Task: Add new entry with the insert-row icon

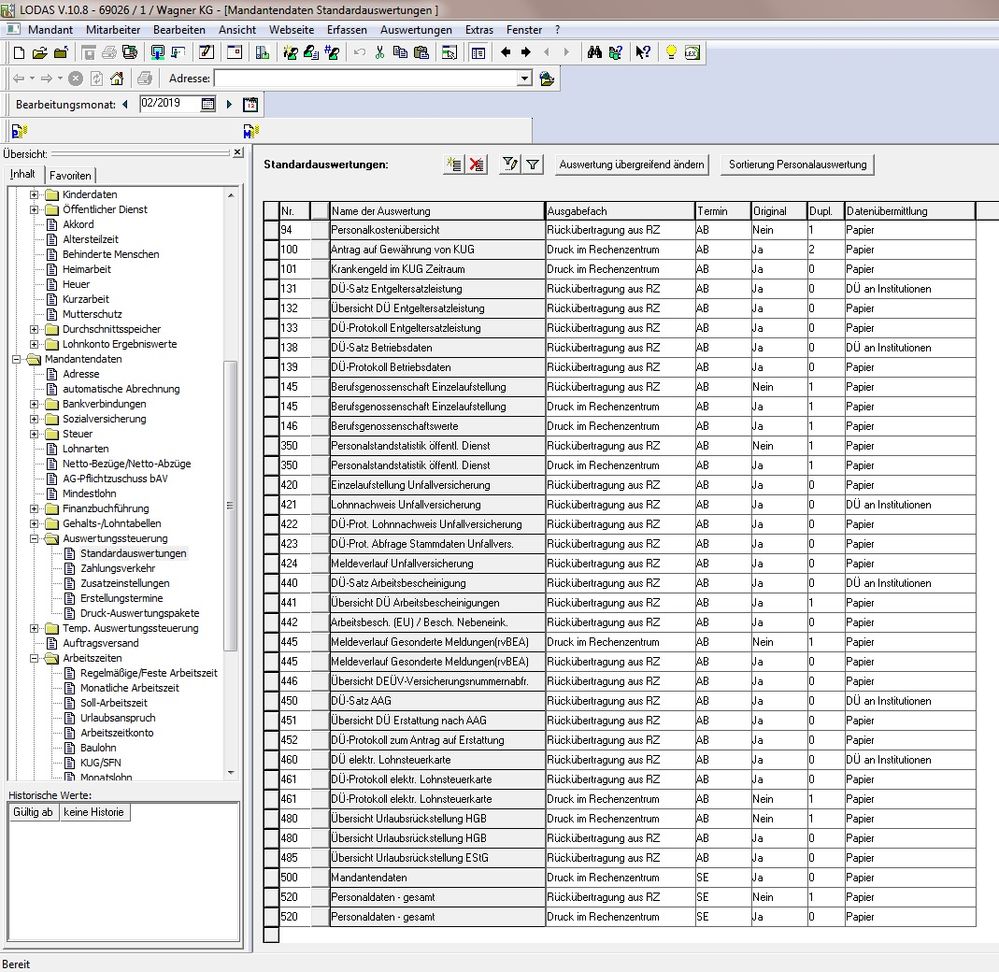Action: pos(453,165)
